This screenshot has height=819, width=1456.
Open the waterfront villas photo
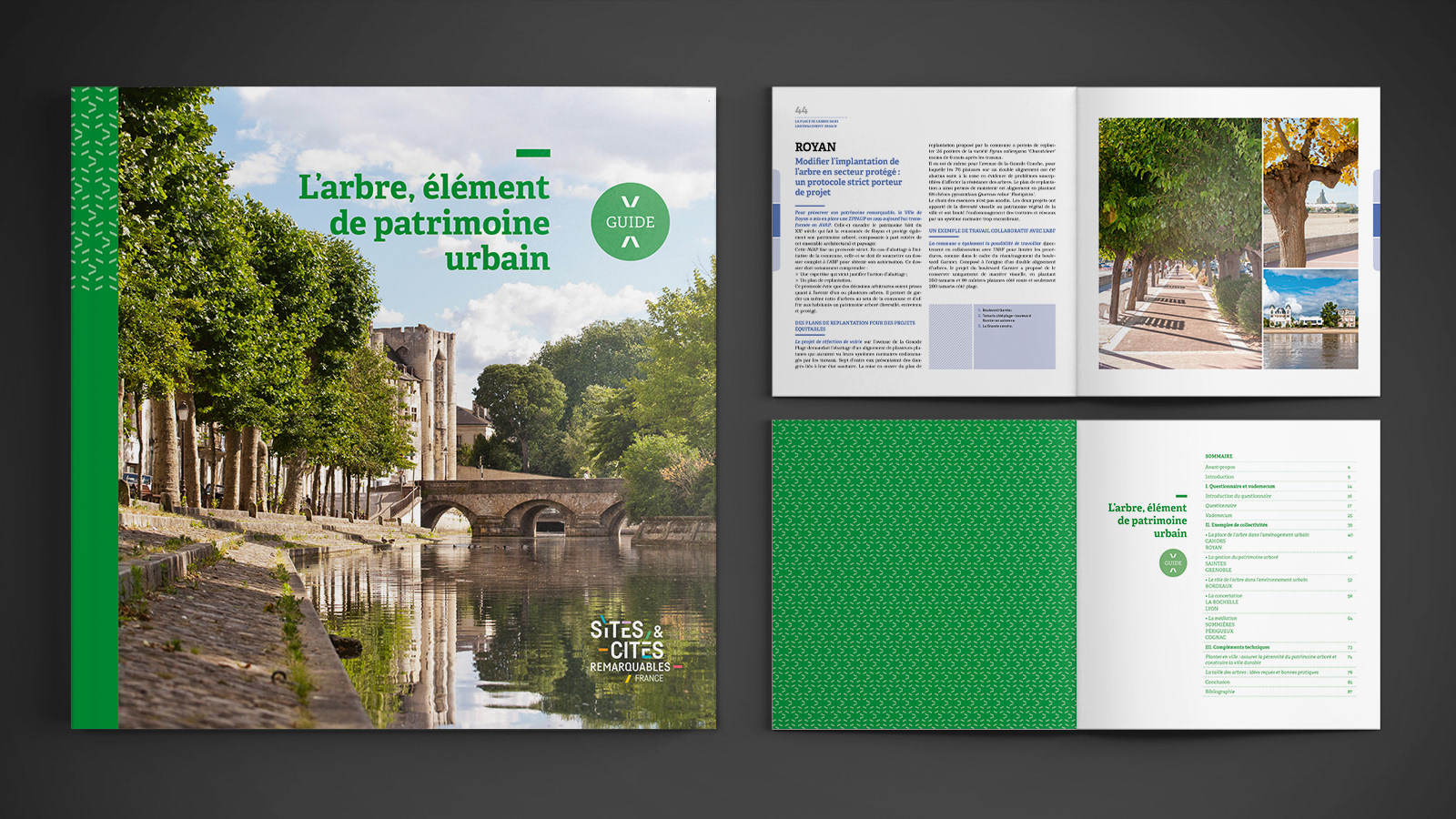(x=1310, y=319)
